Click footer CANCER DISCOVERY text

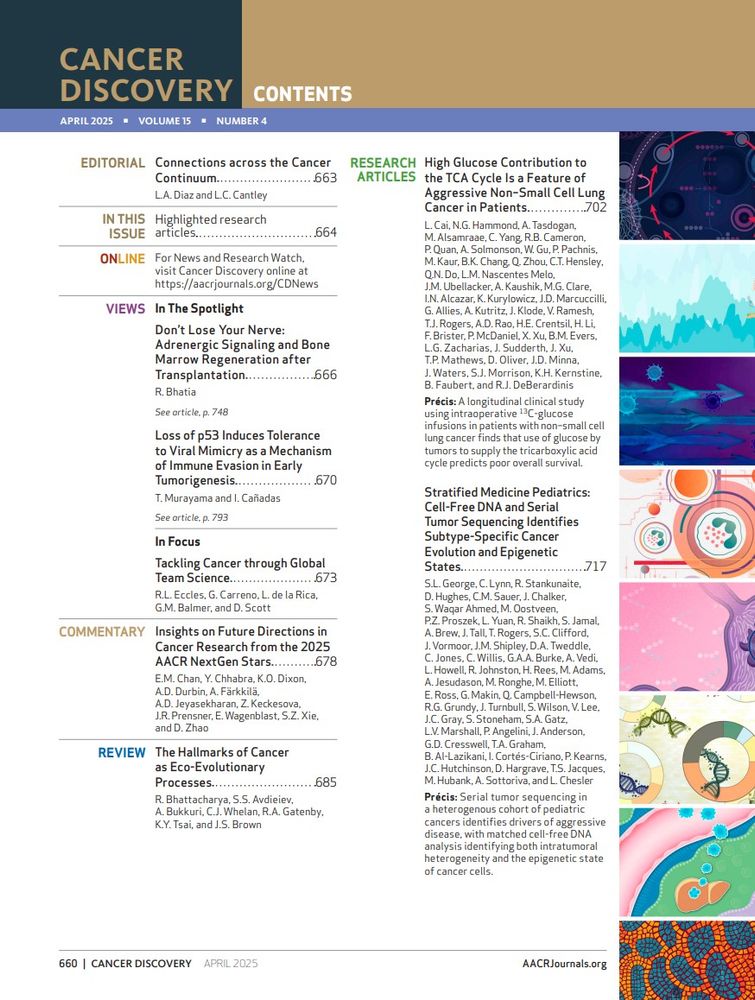pos(141,964)
